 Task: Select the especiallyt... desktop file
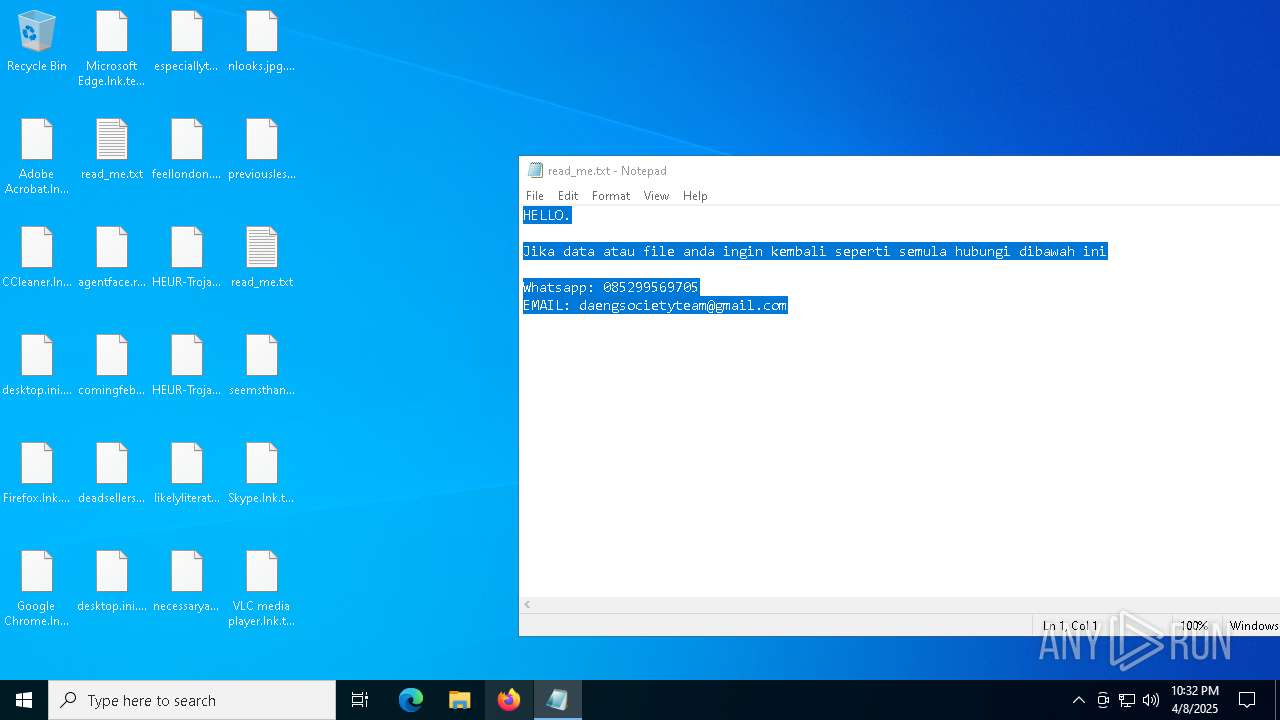pyautogui.click(x=186, y=42)
